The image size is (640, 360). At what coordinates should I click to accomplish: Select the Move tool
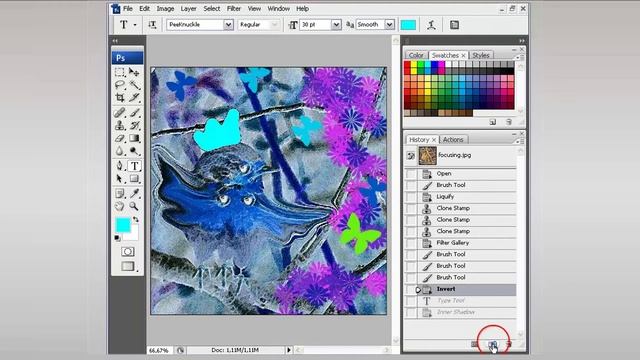click(134, 72)
